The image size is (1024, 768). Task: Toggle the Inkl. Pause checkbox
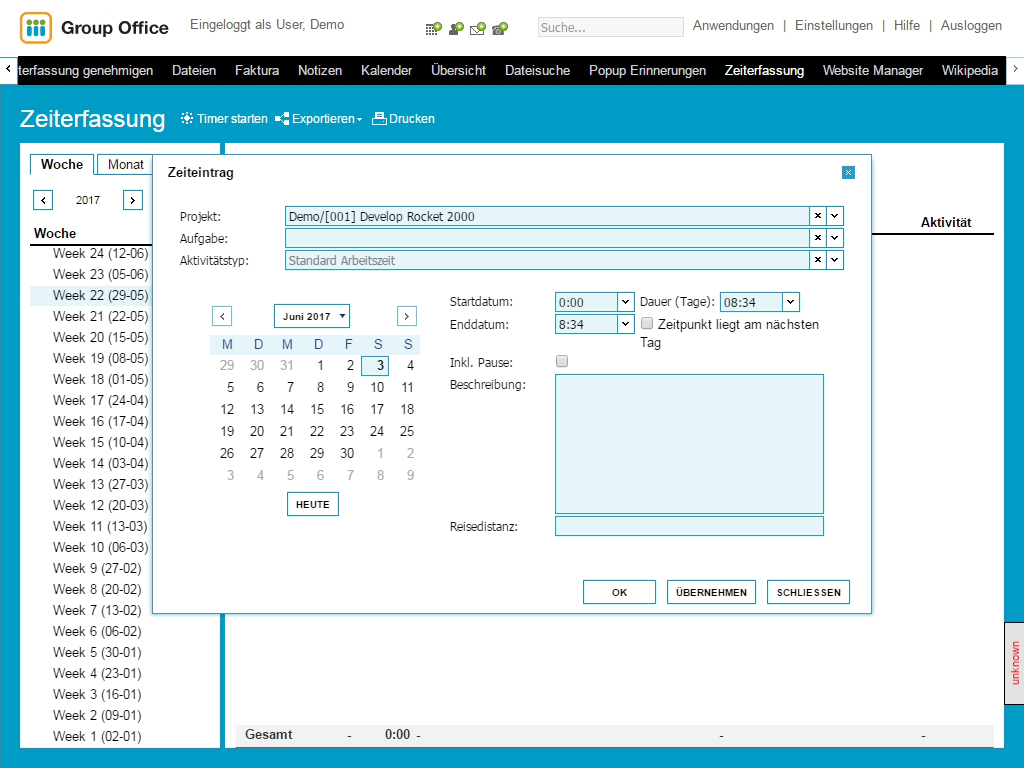(x=562, y=361)
